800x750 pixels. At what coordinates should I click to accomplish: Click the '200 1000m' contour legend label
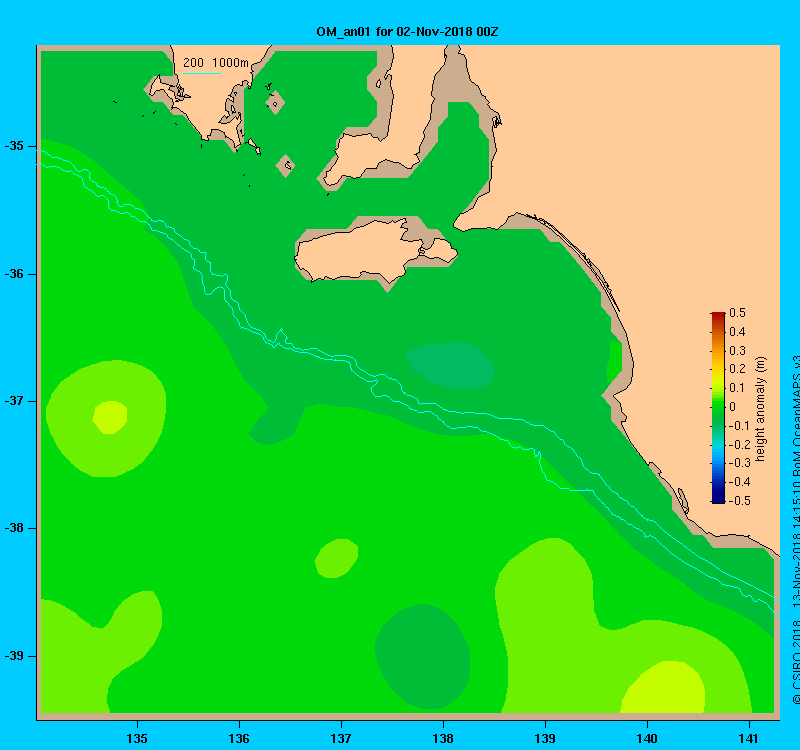(x=216, y=63)
